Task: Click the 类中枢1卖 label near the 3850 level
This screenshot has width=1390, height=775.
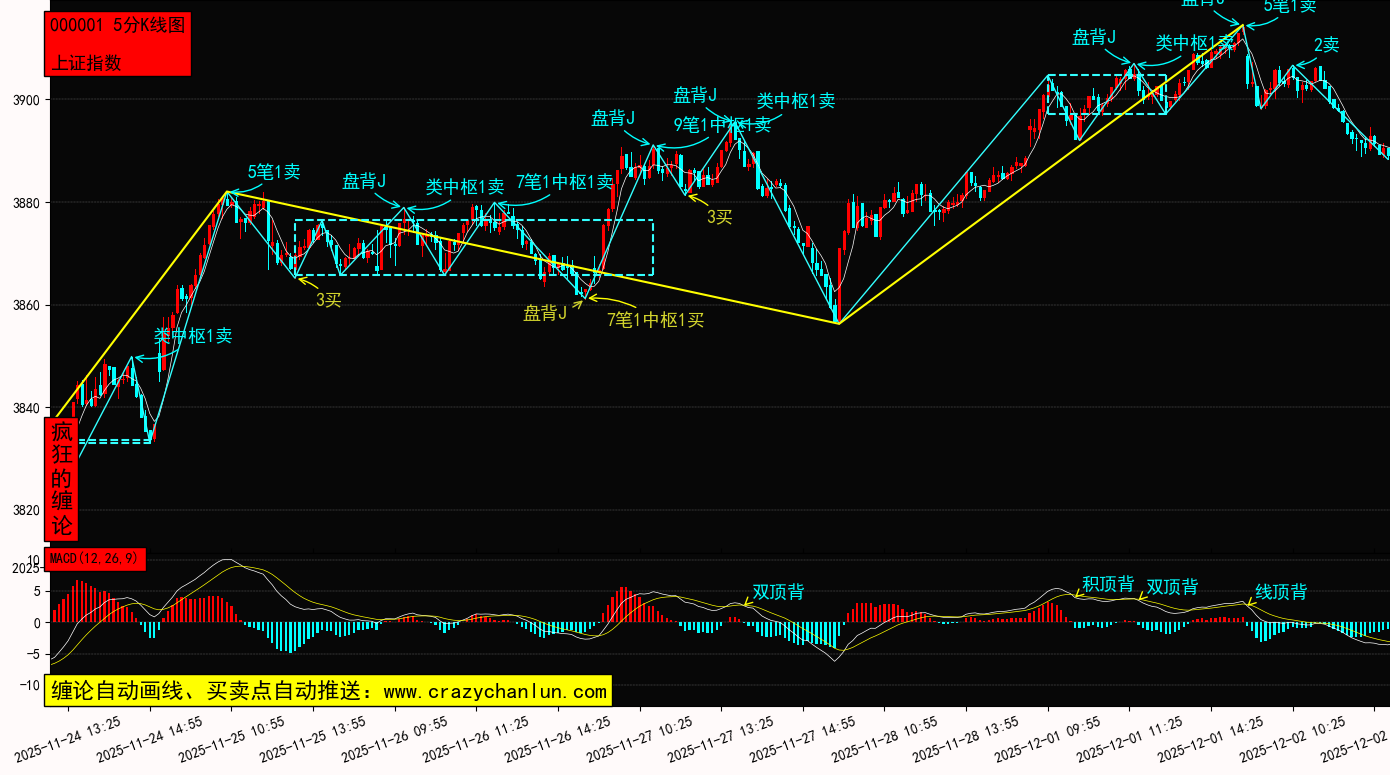Action: 193,336
